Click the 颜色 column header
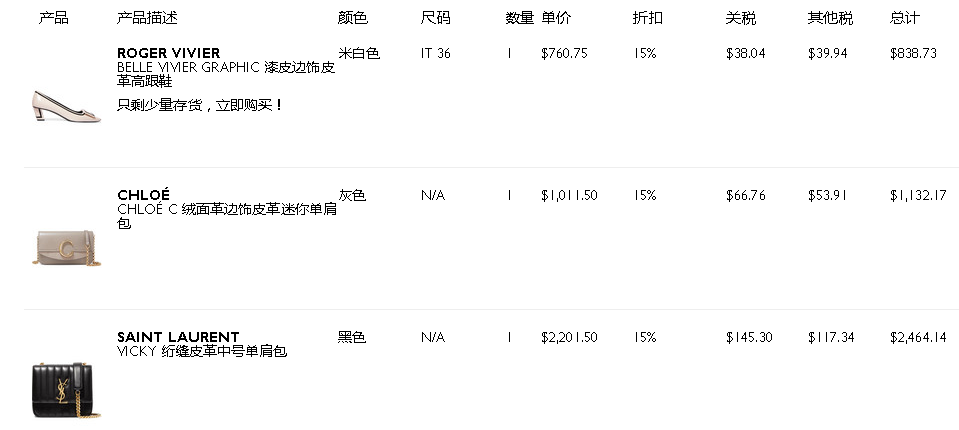 353,18
